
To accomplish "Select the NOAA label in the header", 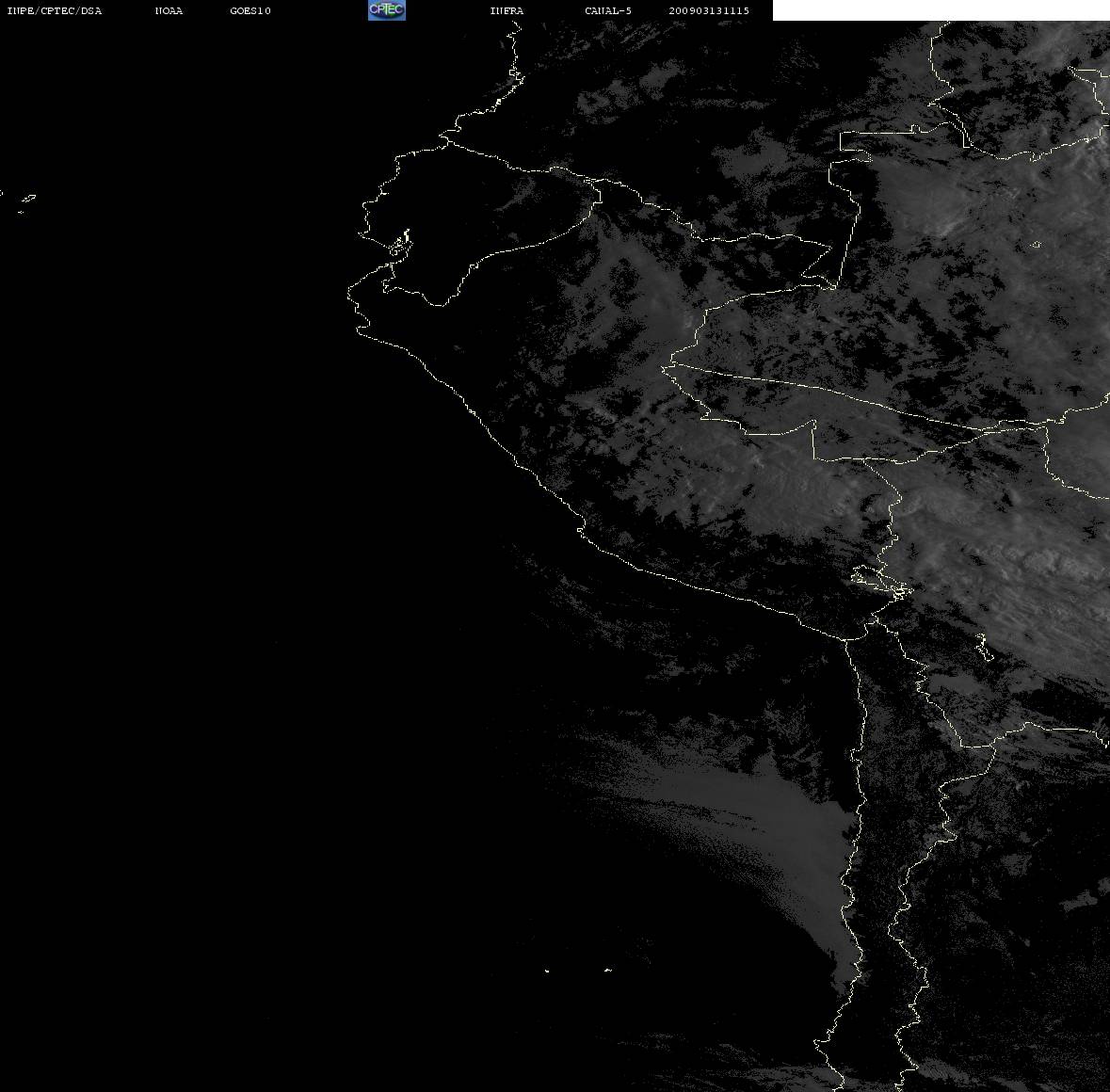I will [x=169, y=10].
